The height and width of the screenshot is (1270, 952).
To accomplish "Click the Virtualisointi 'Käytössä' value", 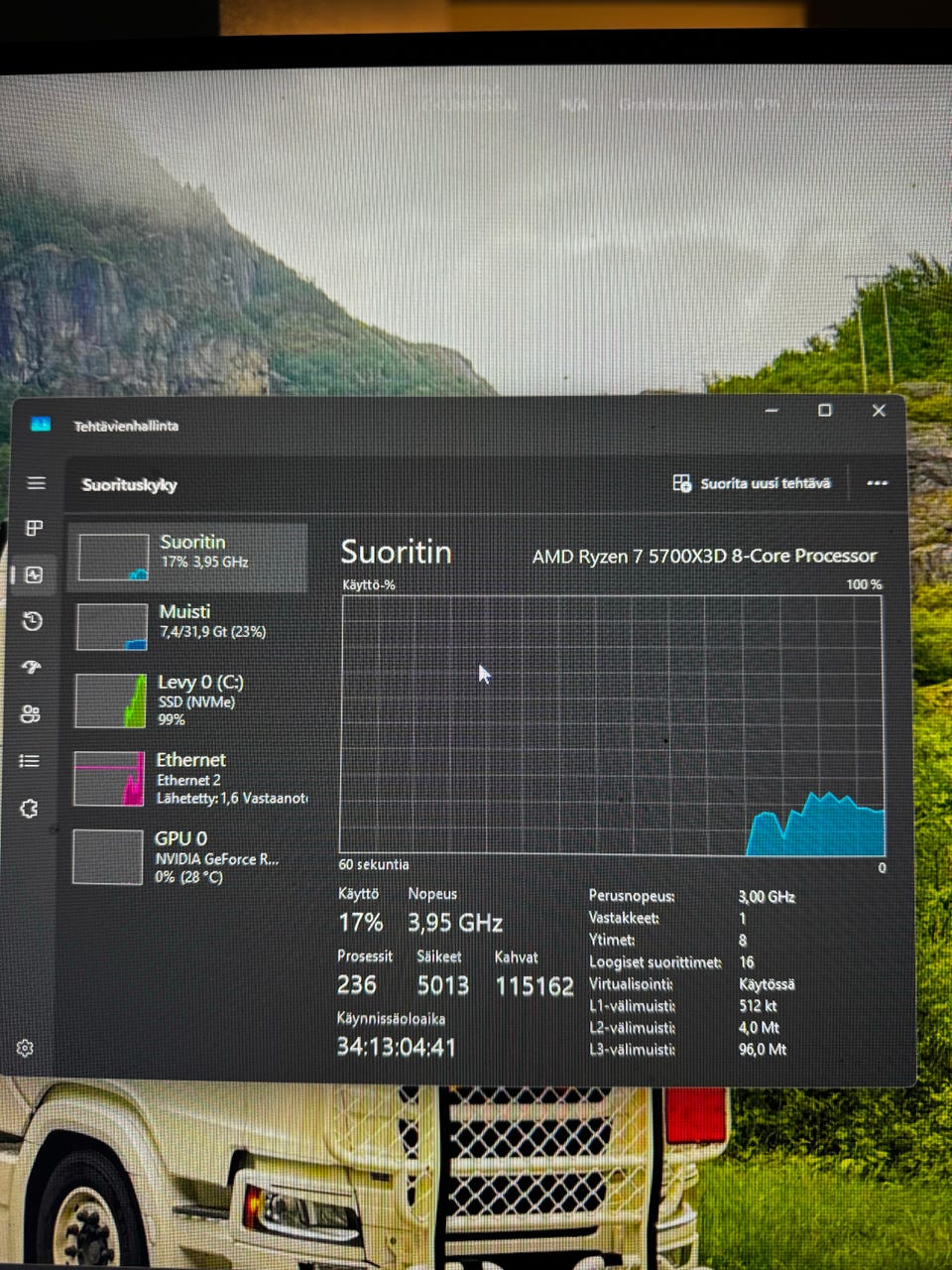I will [x=767, y=984].
